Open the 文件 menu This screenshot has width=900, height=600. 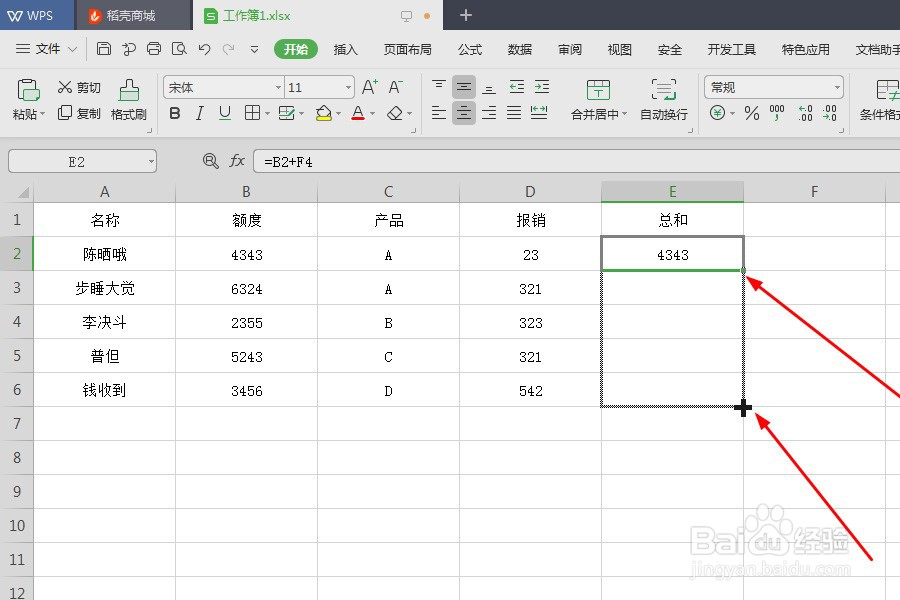pyautogui.click(x=46, y=49)
